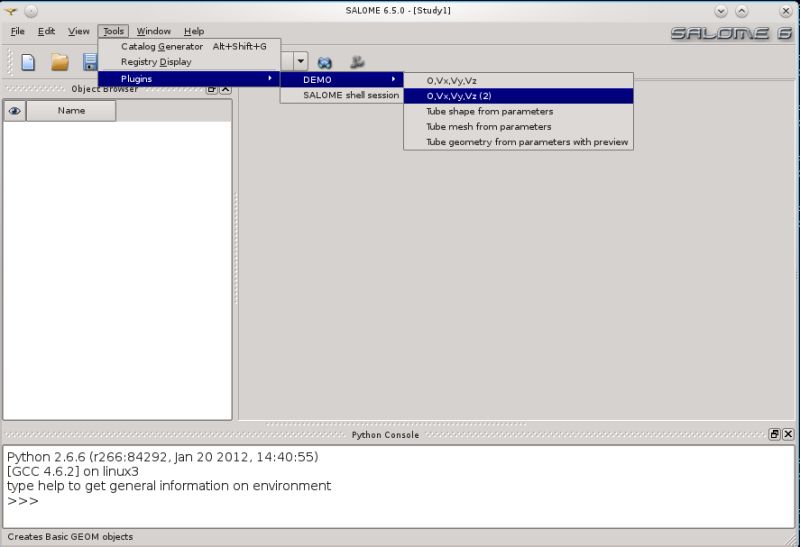The width and height of the screenshot is (800, 547).
Task: Open the View menu
Action: [79, 31]
